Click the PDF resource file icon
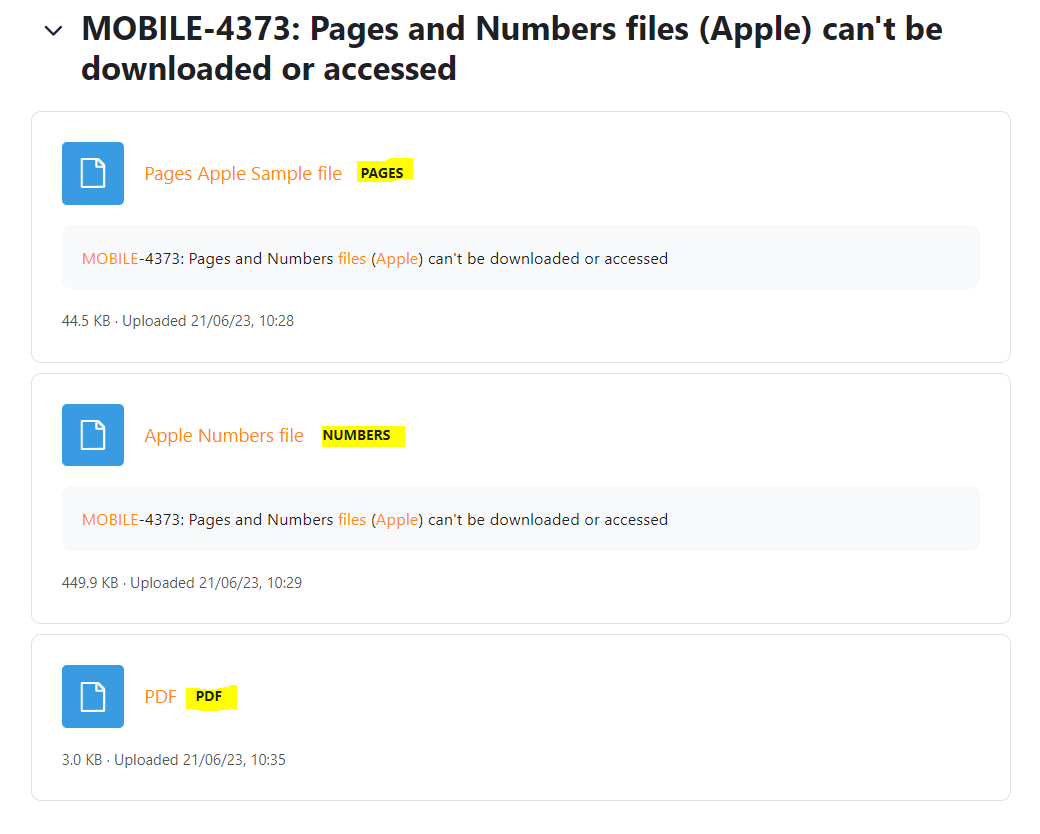 click(93, 697)
